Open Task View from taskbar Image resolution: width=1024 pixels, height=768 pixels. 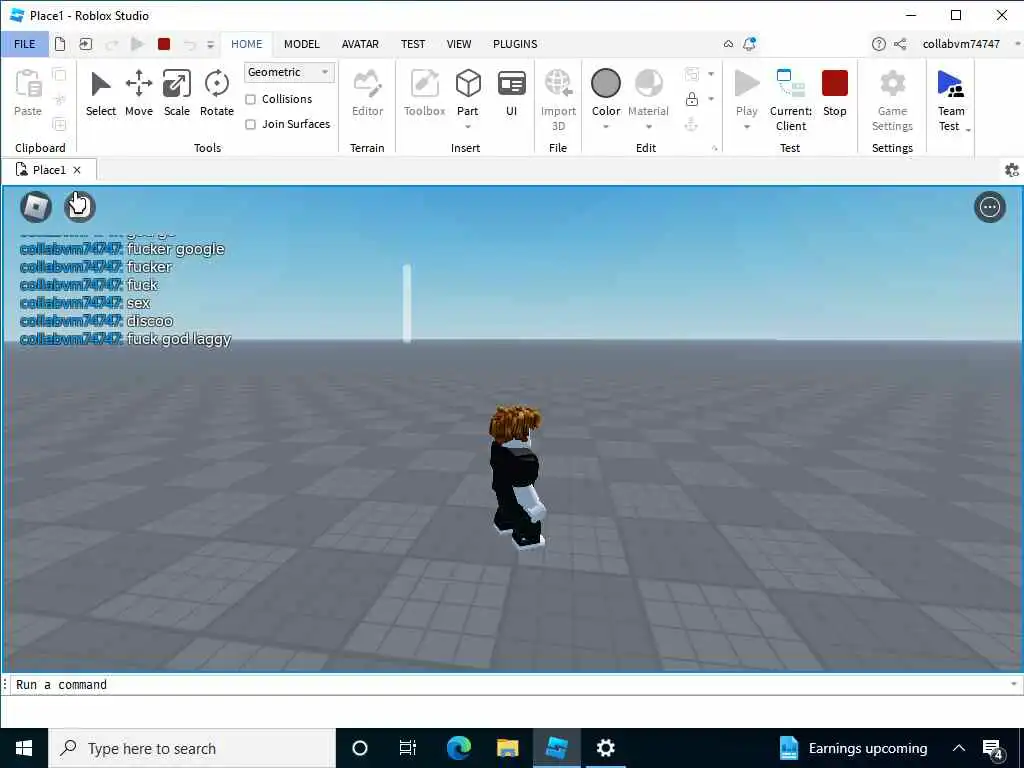click(x=408, y=748)
